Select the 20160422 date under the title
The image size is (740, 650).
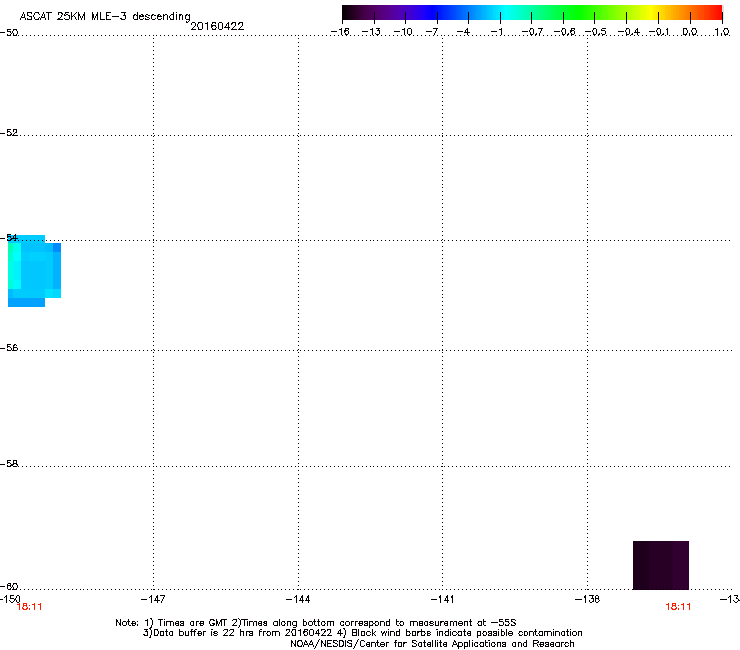pos(217,26)
